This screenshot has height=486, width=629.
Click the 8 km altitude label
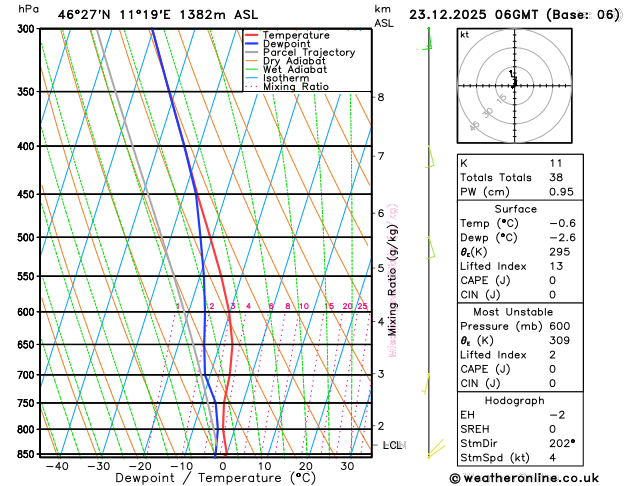(x=381, y=97)
